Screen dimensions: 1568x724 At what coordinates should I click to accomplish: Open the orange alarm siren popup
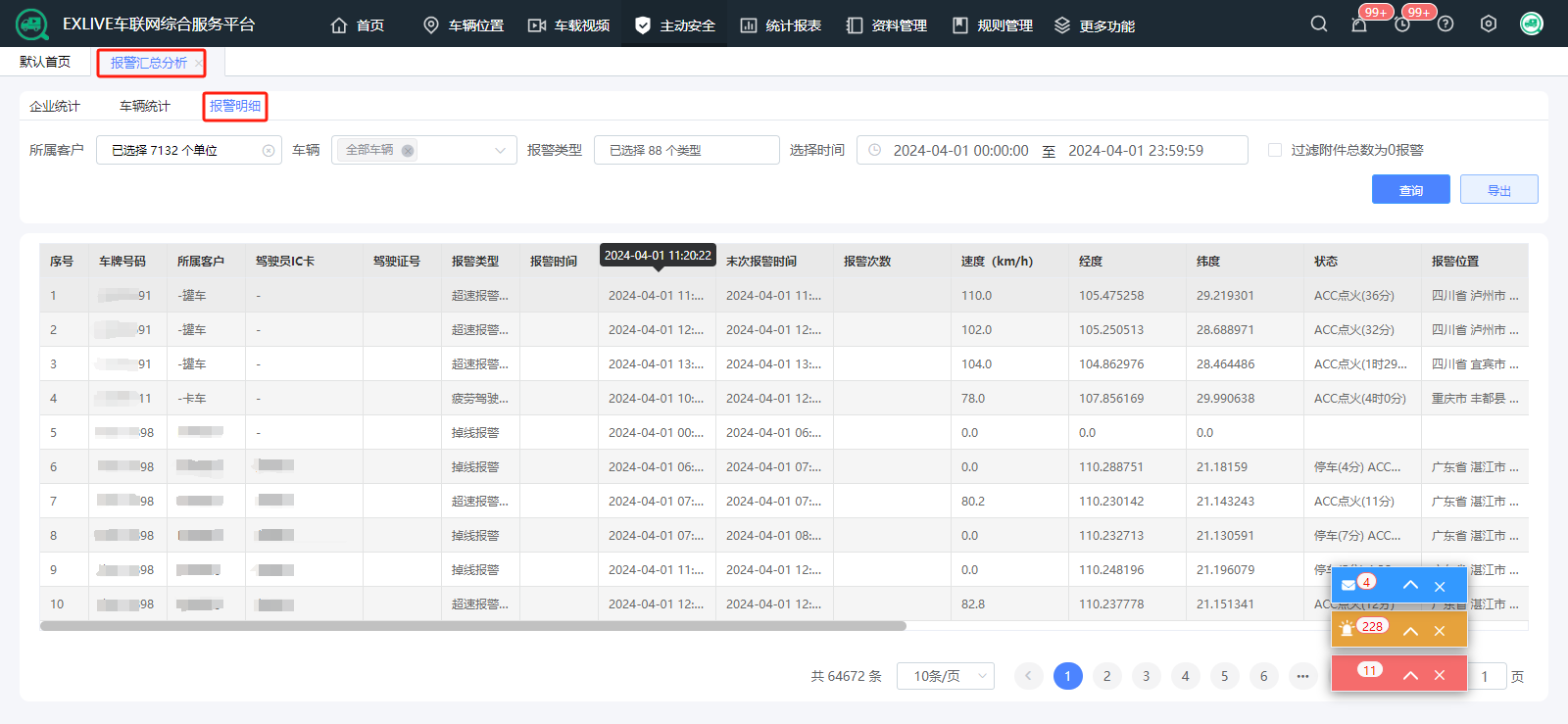click(1347, 630)
